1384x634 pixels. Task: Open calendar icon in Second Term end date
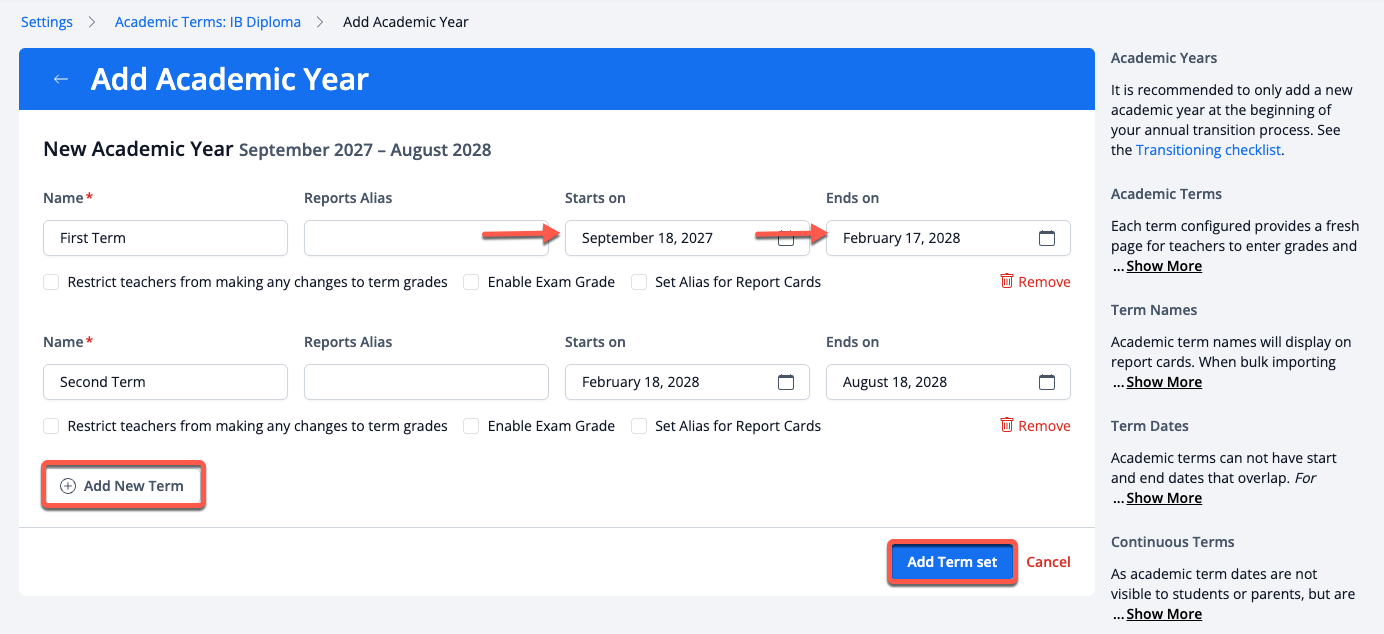[1047, 382]
